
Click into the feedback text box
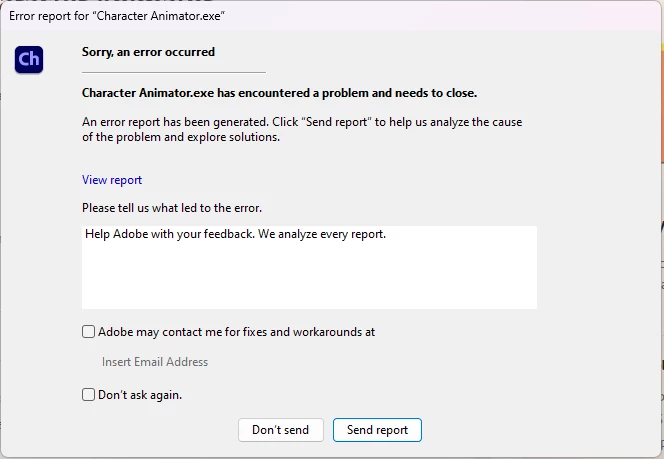pyautogui.click(x=309, y=267)
